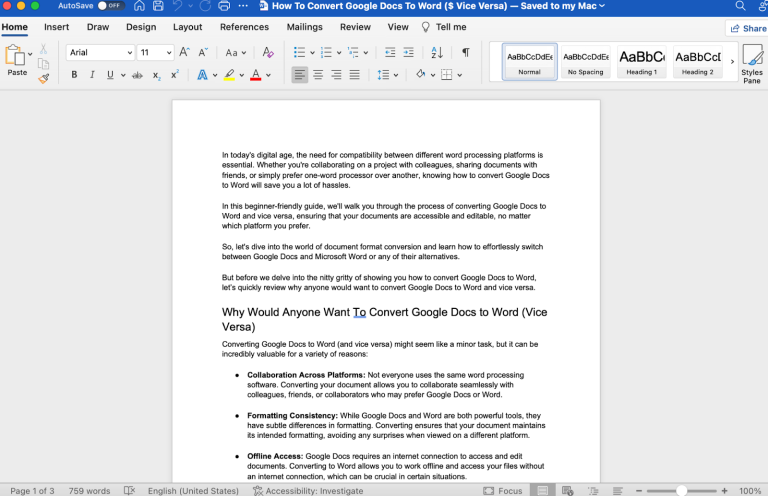Image resolution: width=768 pixels, height=496 pixels.
Task: Apply subscript formatting
Action: tap(156, 75)
